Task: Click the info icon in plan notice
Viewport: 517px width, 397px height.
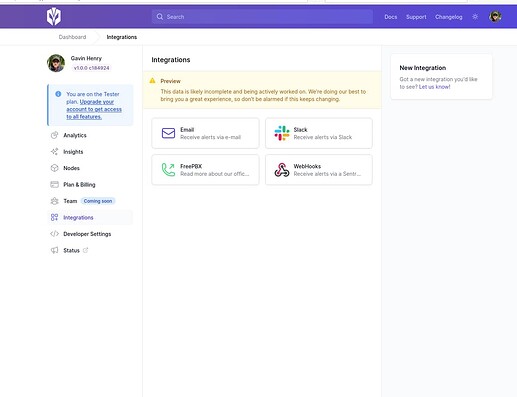Action: click(58, 94)
